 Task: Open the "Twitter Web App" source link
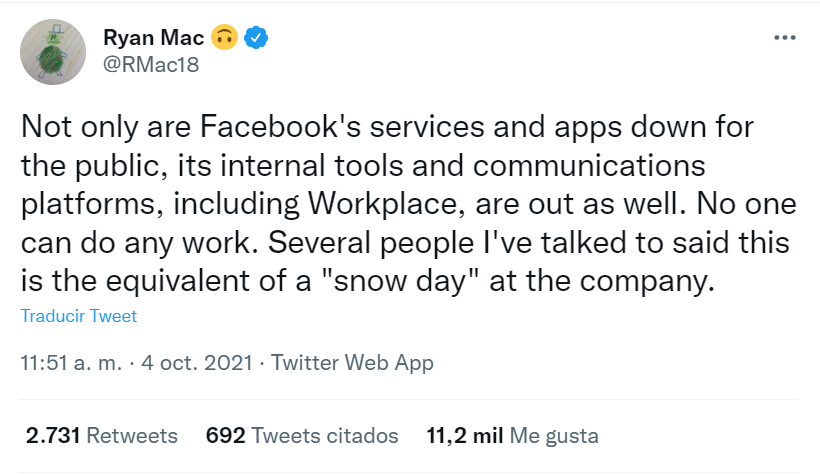[x=352, y=363]
